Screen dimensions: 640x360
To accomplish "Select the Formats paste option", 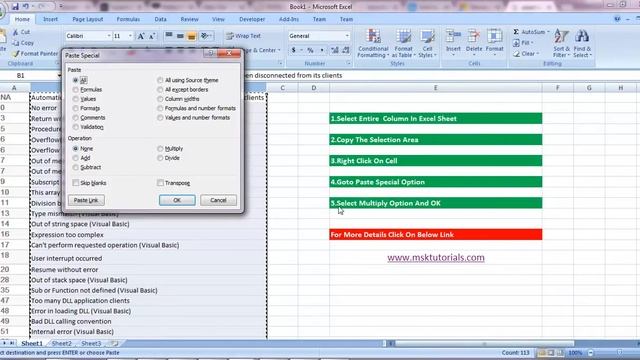I will [x=76, y=108].
